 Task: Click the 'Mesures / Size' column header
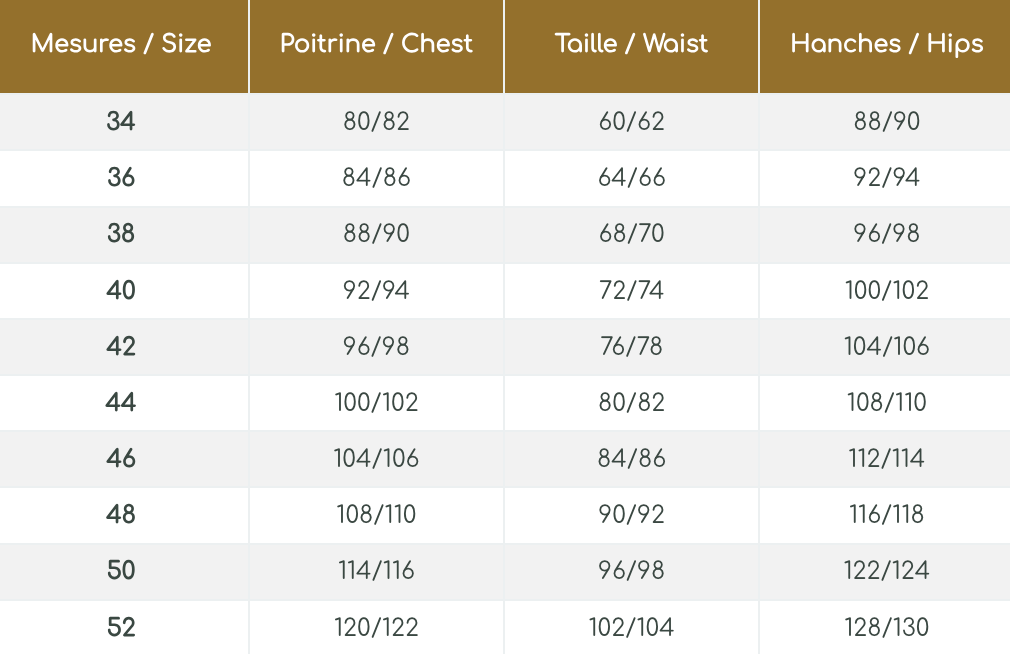(x=122, y=44)
